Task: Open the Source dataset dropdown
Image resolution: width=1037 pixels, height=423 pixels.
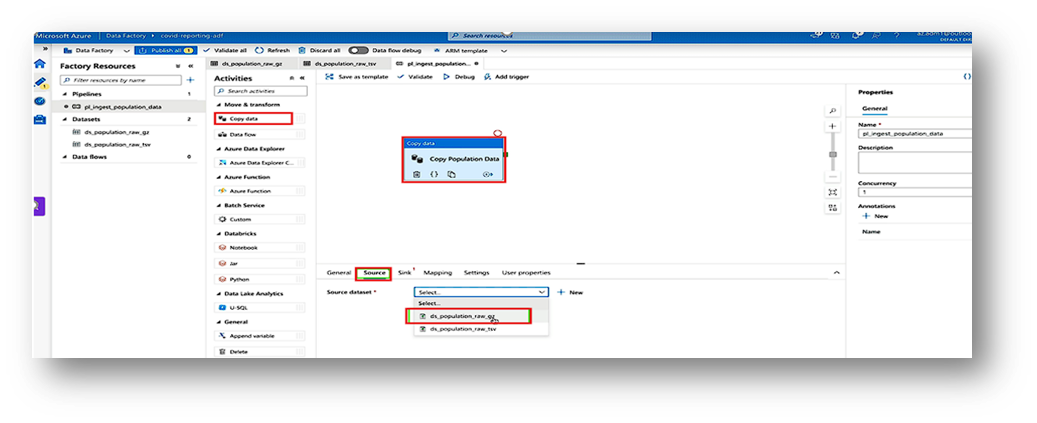Action: click(481, 292)
